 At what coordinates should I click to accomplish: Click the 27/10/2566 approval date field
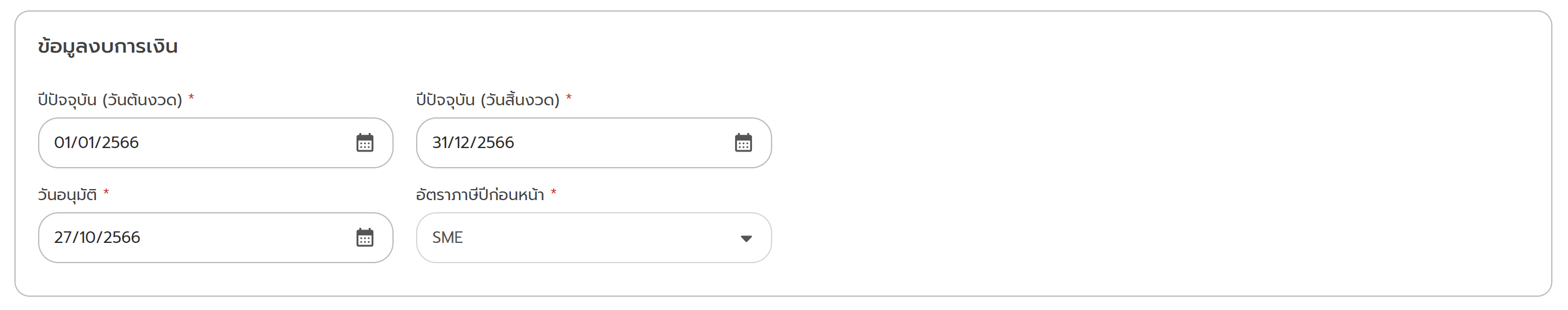(183, 238)
